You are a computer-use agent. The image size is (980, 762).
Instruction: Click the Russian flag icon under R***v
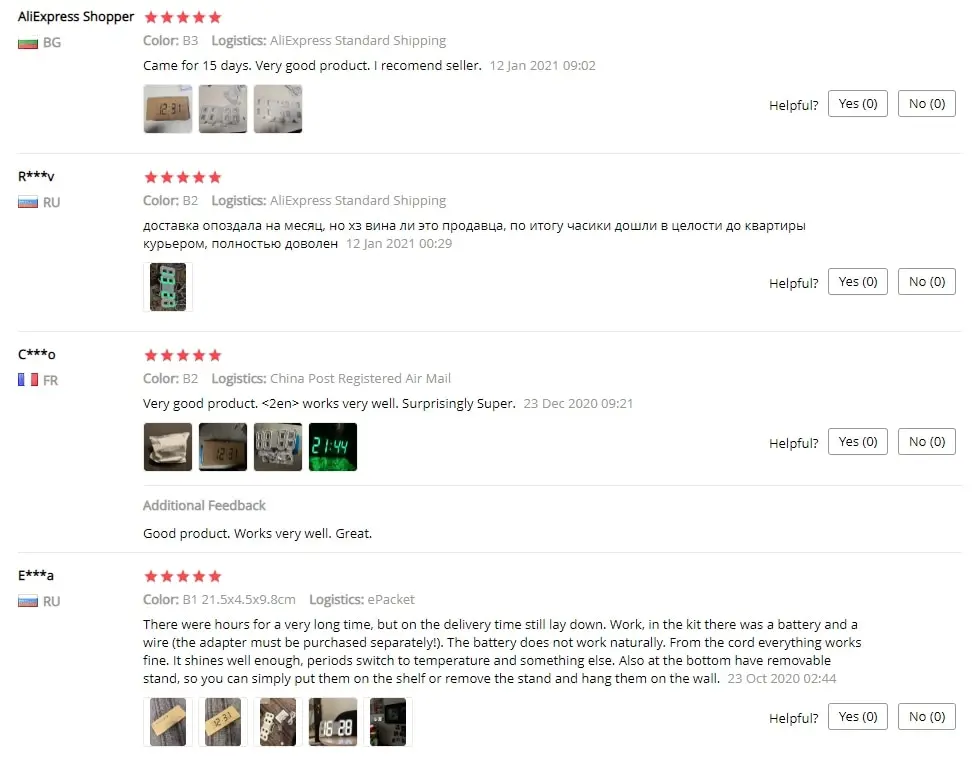(28, 203)
